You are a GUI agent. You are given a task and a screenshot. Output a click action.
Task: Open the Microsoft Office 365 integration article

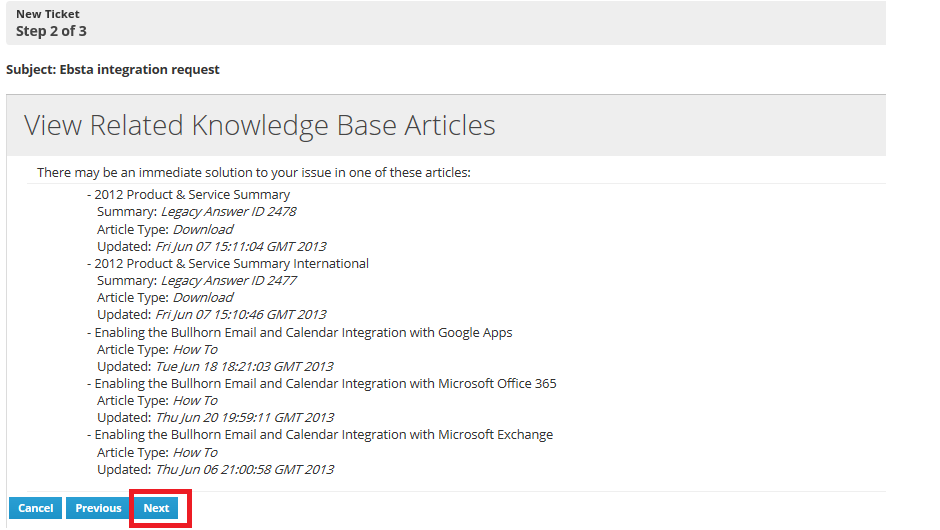325,384
